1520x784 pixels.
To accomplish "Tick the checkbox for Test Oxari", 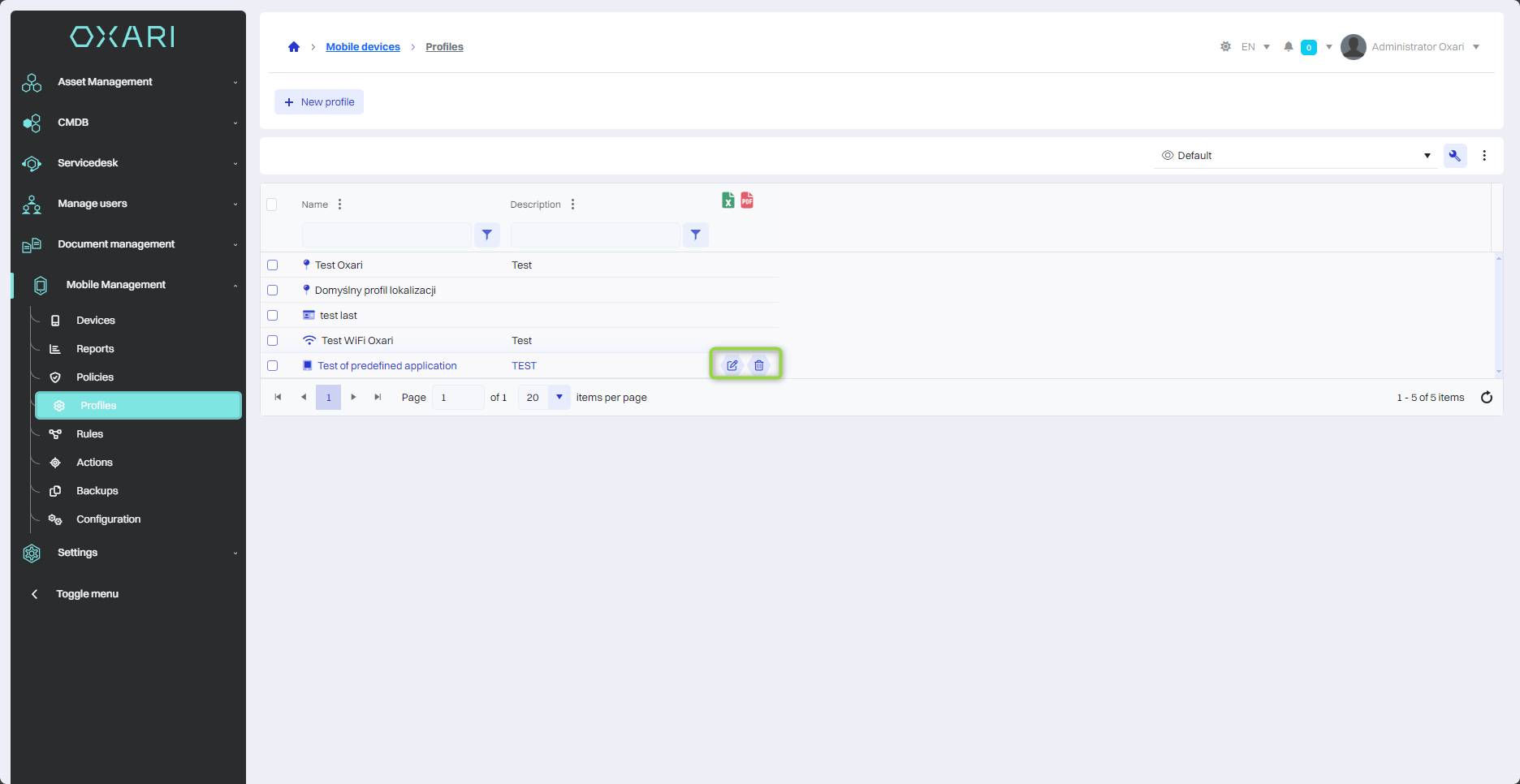I will (273, 265).
